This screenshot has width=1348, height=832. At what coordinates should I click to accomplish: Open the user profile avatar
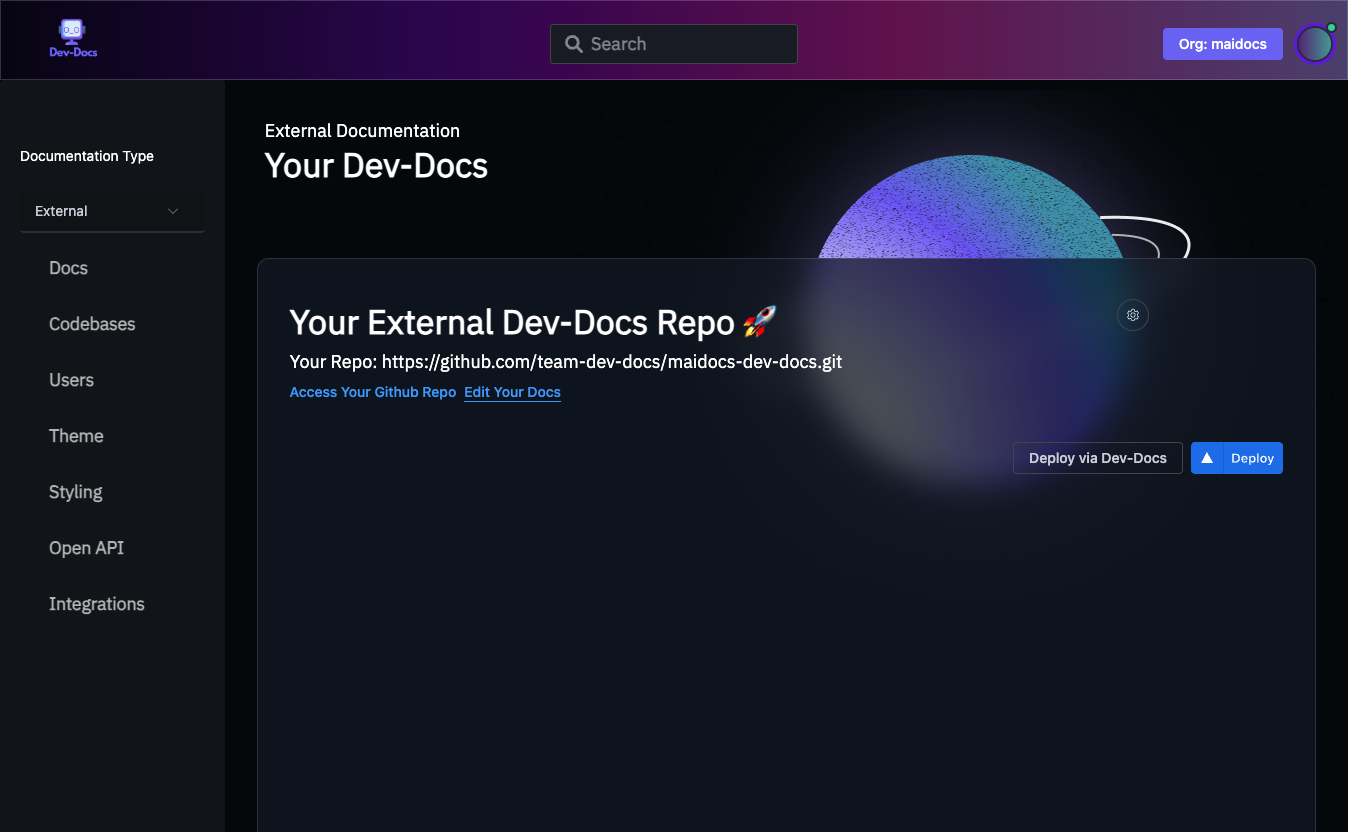pyautogui.click(x=1314, y=44)
